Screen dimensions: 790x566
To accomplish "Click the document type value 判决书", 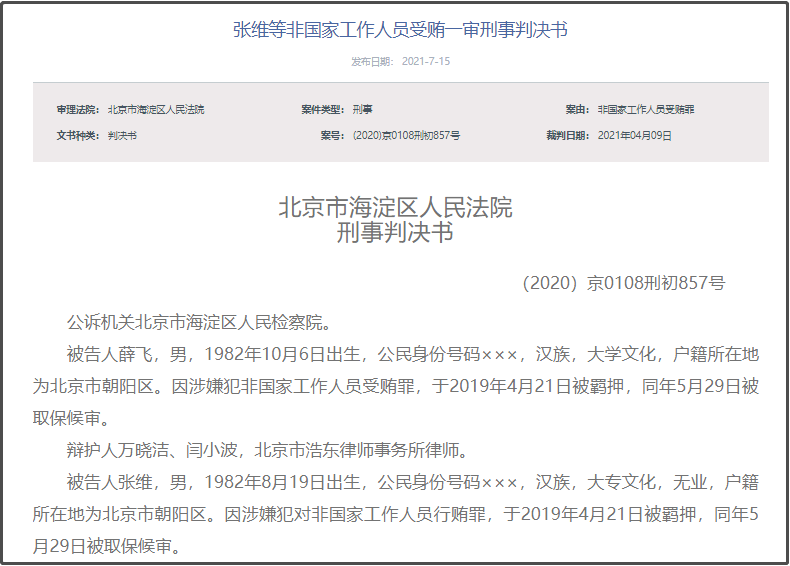I will [122, 136].
